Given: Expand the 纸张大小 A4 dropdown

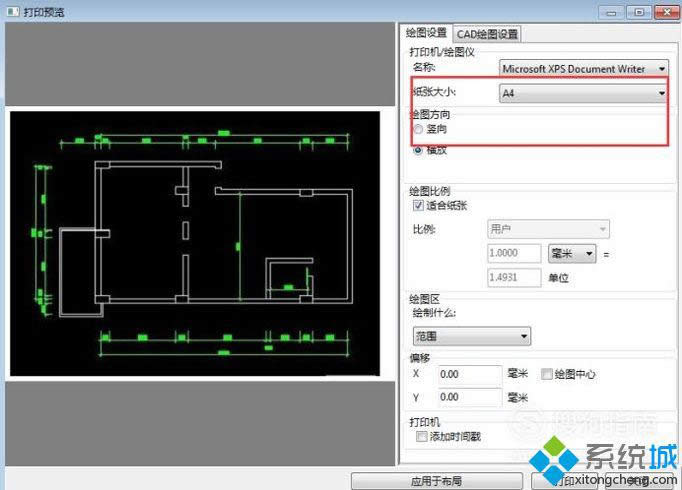Looking at the screenshot, I should click(x=583, y=93).
